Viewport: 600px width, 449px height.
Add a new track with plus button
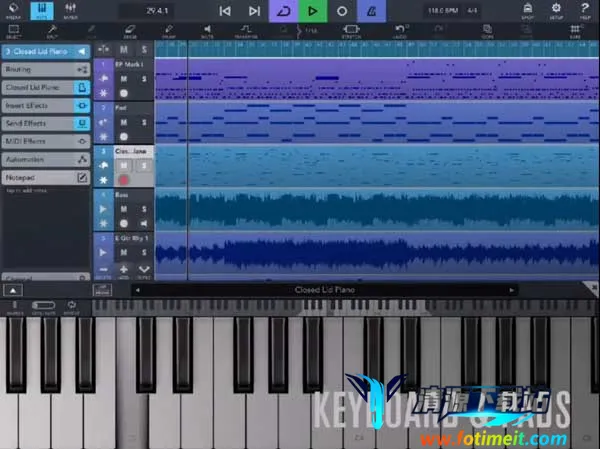pos(124,271)
